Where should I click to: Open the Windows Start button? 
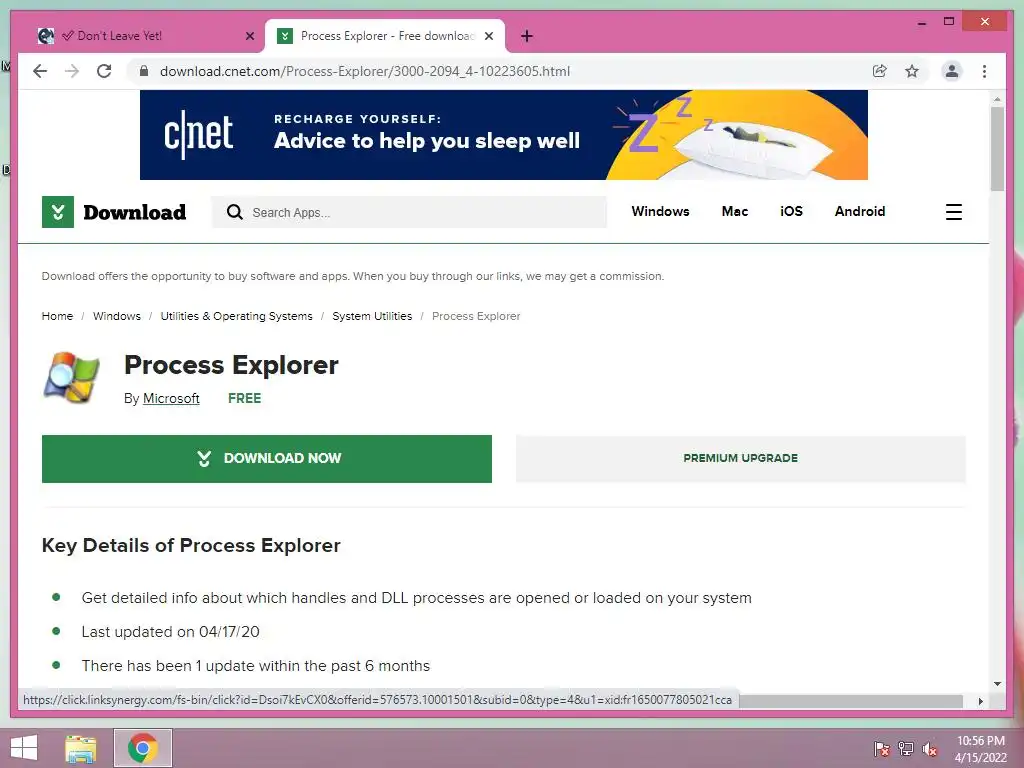(x=24, y=748)
